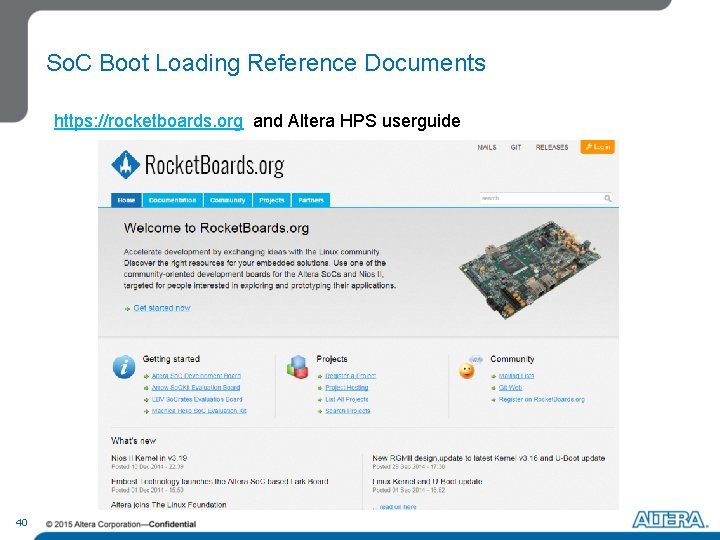Click the List All Projects link

click(347, 399)
